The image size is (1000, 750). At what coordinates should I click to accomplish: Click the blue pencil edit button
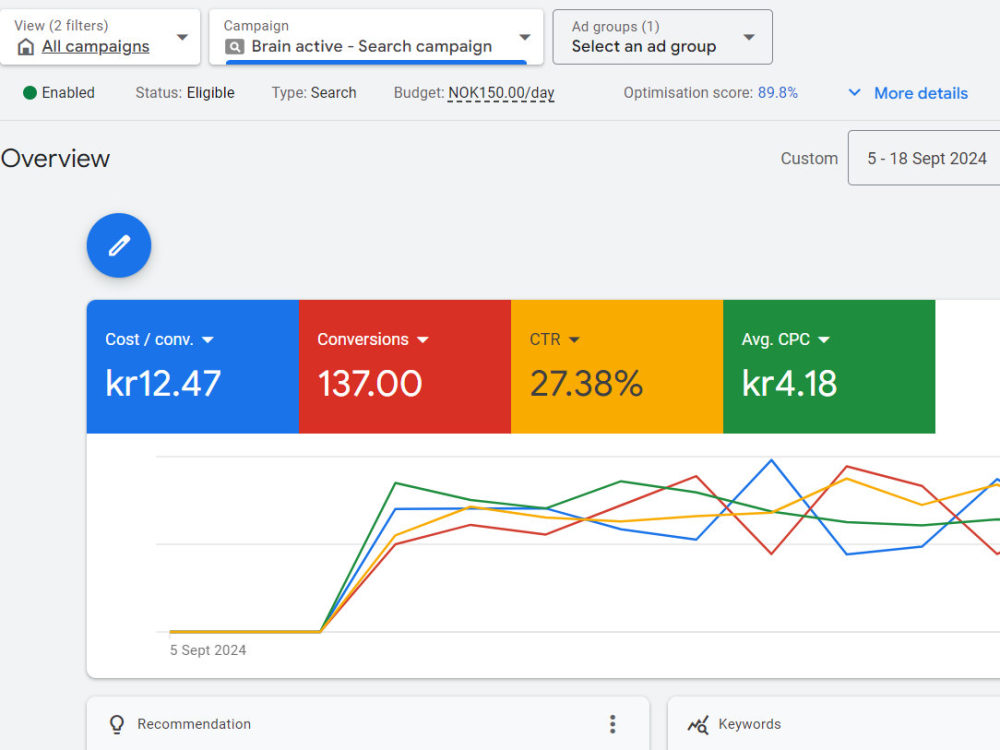pyautogui.click(x=119, y=246)
